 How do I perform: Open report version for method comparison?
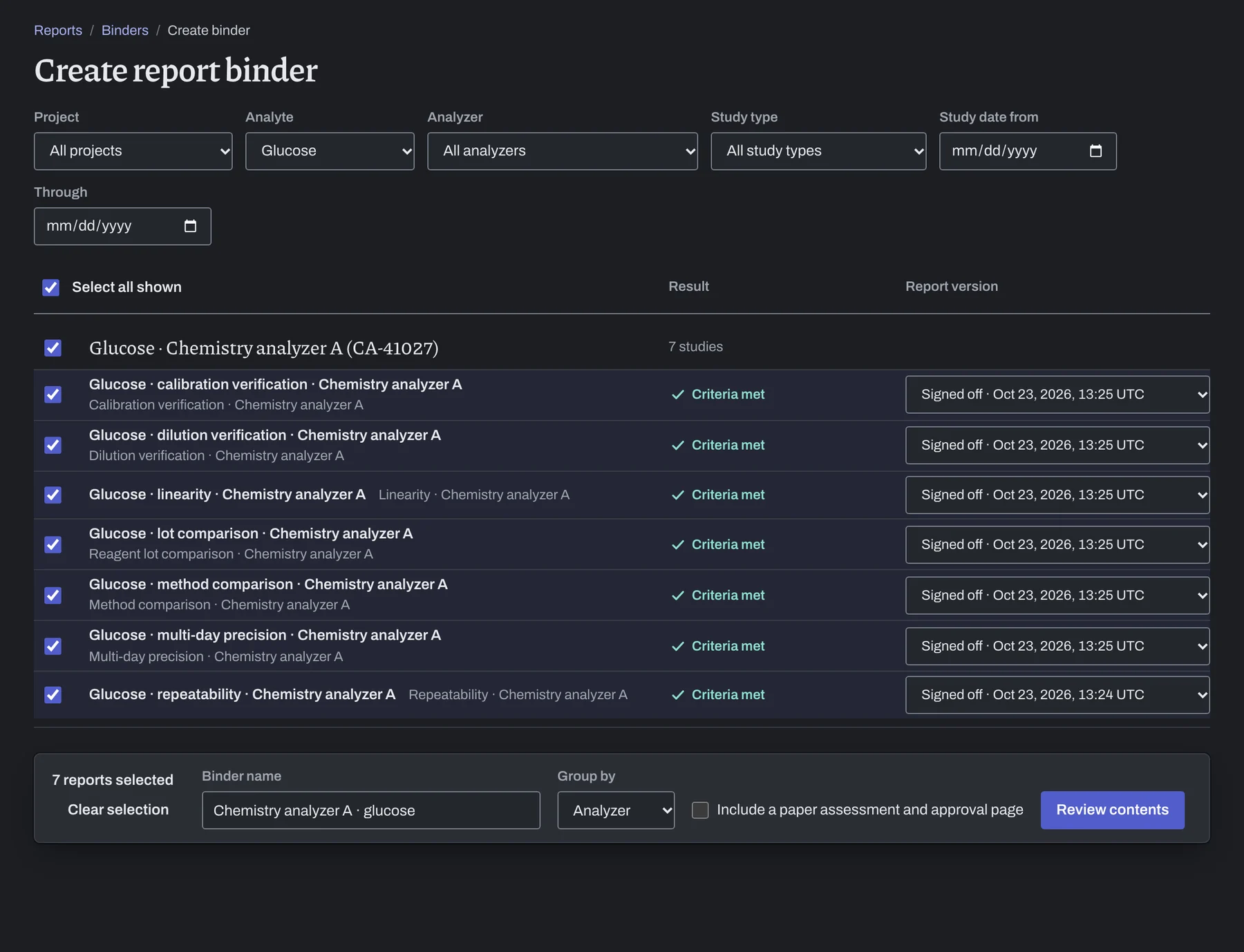point(1057,596)
